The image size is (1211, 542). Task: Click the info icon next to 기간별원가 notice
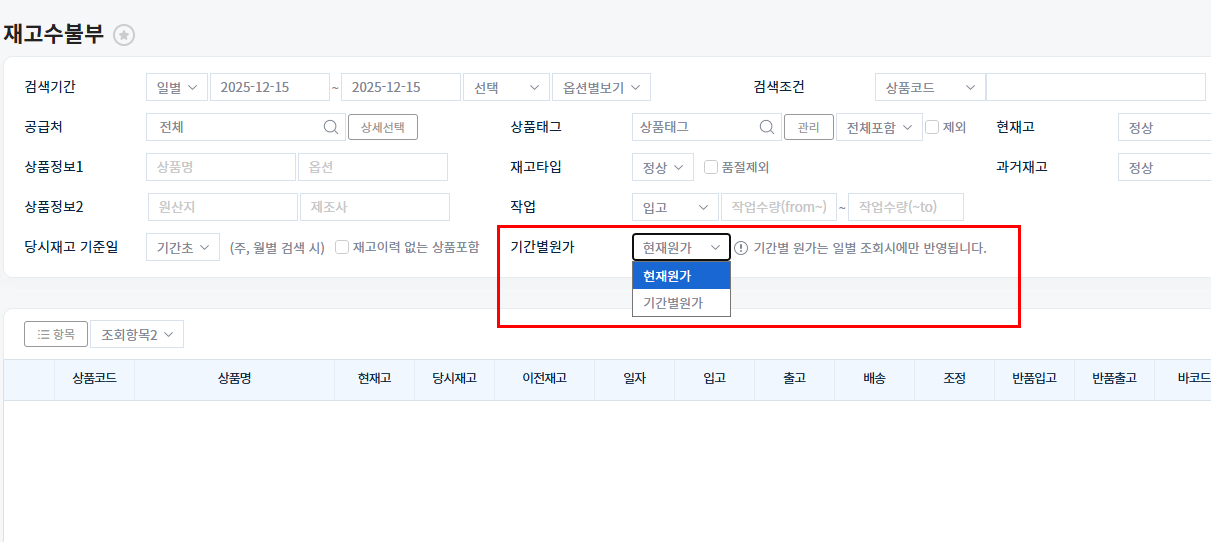pos(741,248)
